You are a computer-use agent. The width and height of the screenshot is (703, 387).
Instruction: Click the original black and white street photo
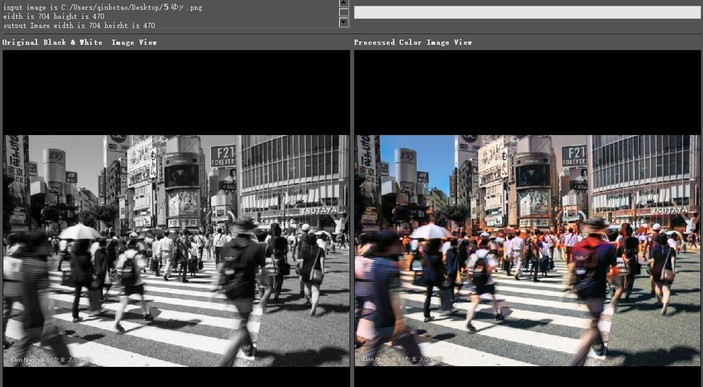pyautogui.click(x=176, y=251)
